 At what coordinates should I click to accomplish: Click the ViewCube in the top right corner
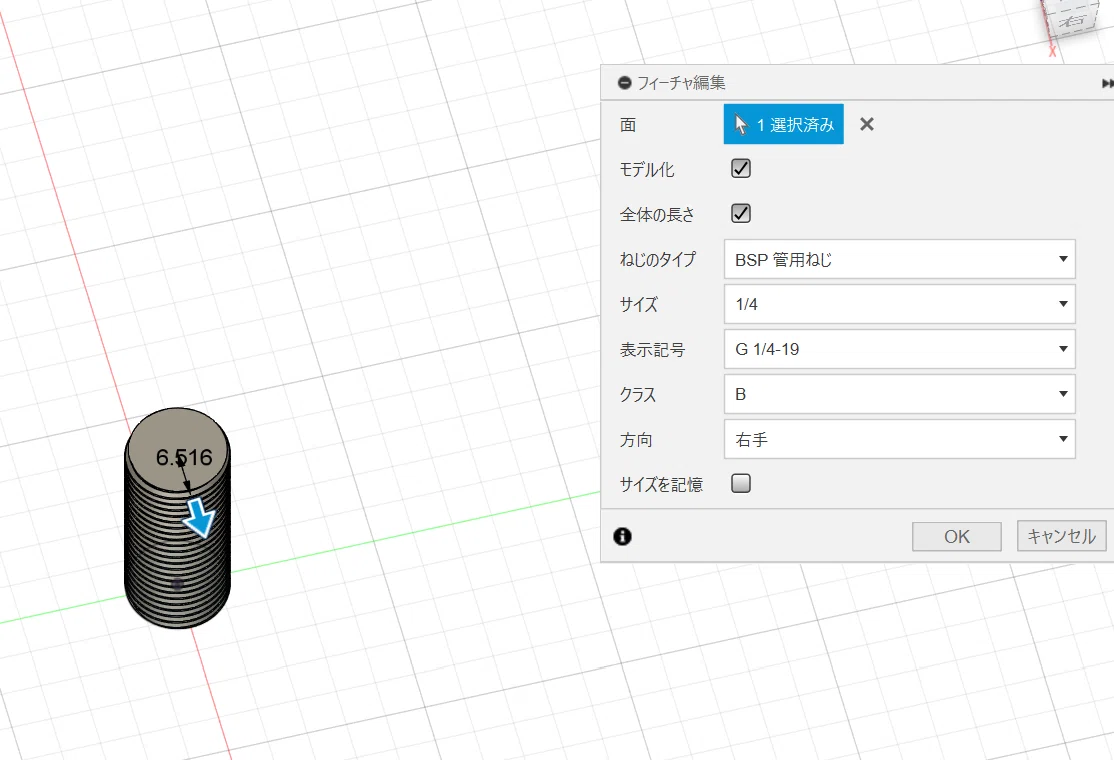point(1071,18)
